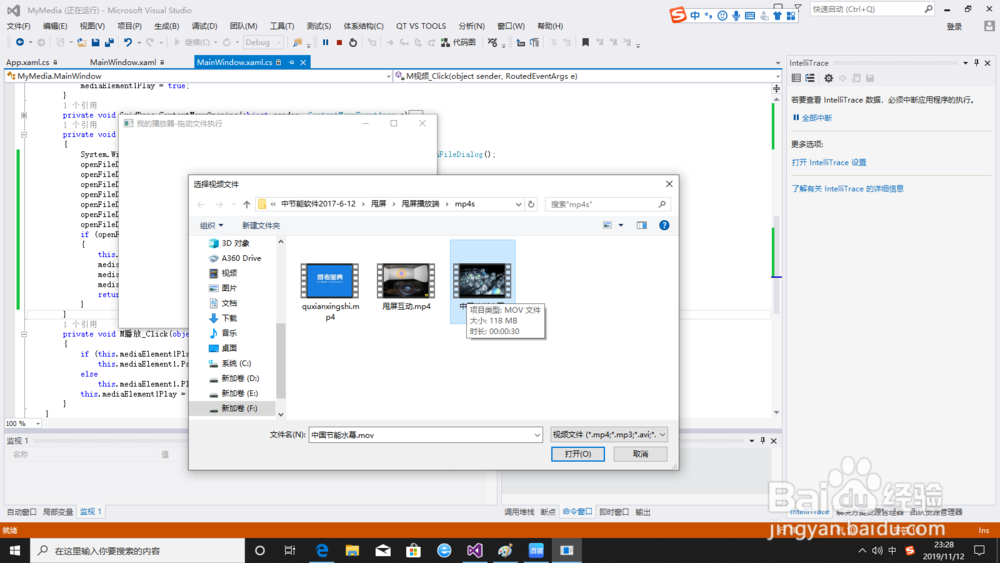Open the 生成(B) menu
This screenshot has width=1000, height=563.
coord(166,26)
